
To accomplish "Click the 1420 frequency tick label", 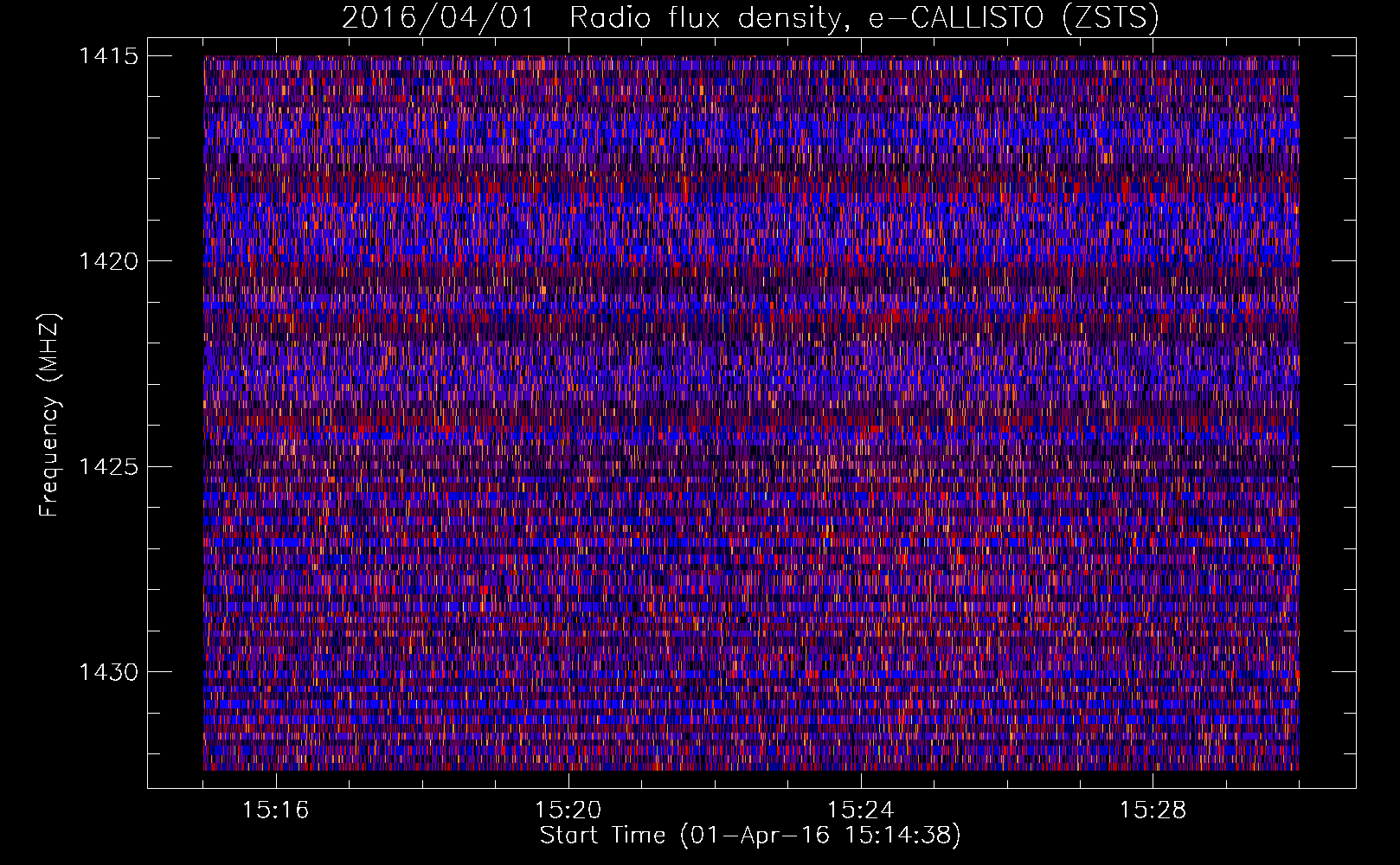I will [108, 261].
